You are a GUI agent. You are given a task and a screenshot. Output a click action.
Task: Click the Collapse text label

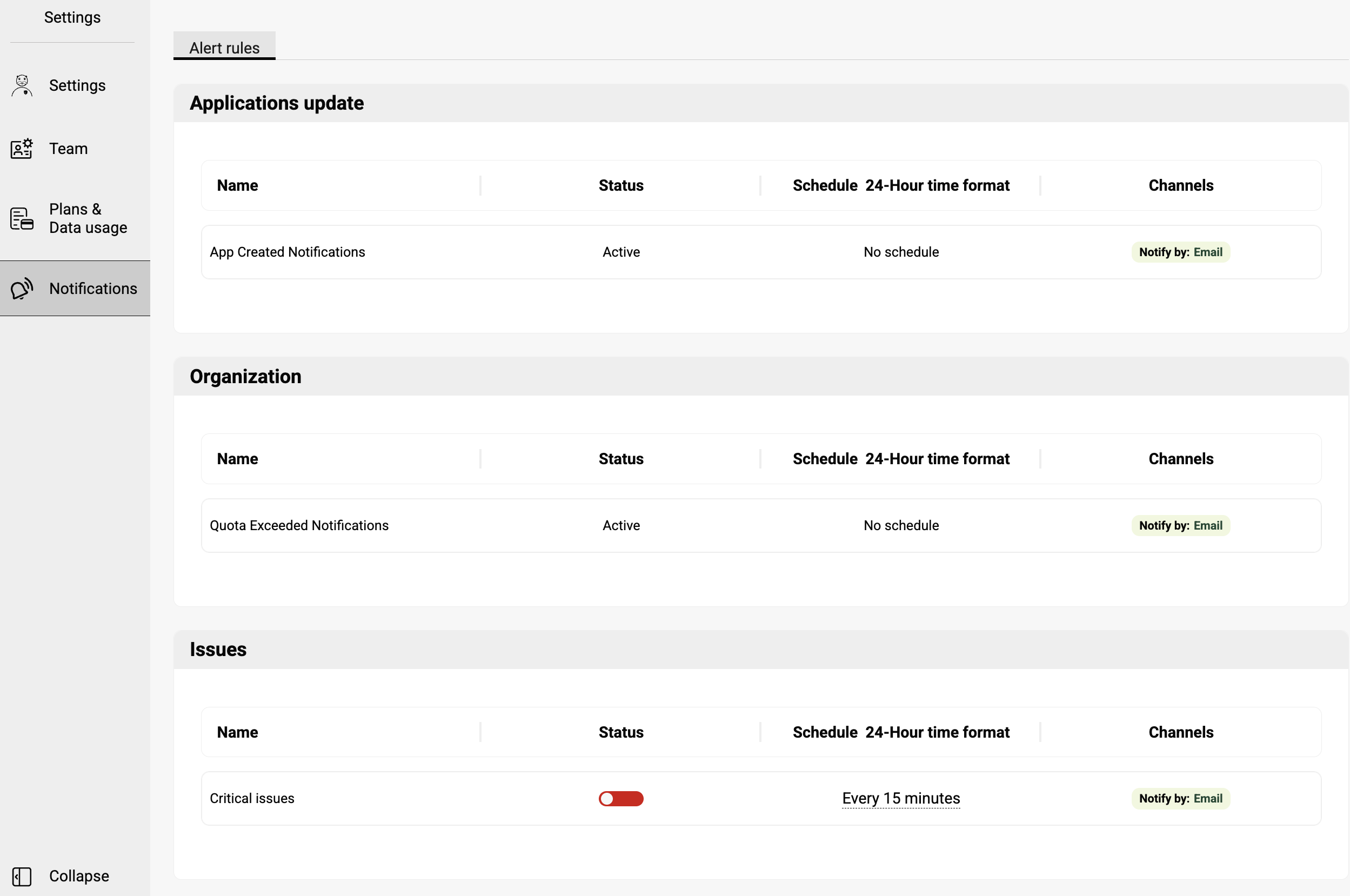point(79,876)
